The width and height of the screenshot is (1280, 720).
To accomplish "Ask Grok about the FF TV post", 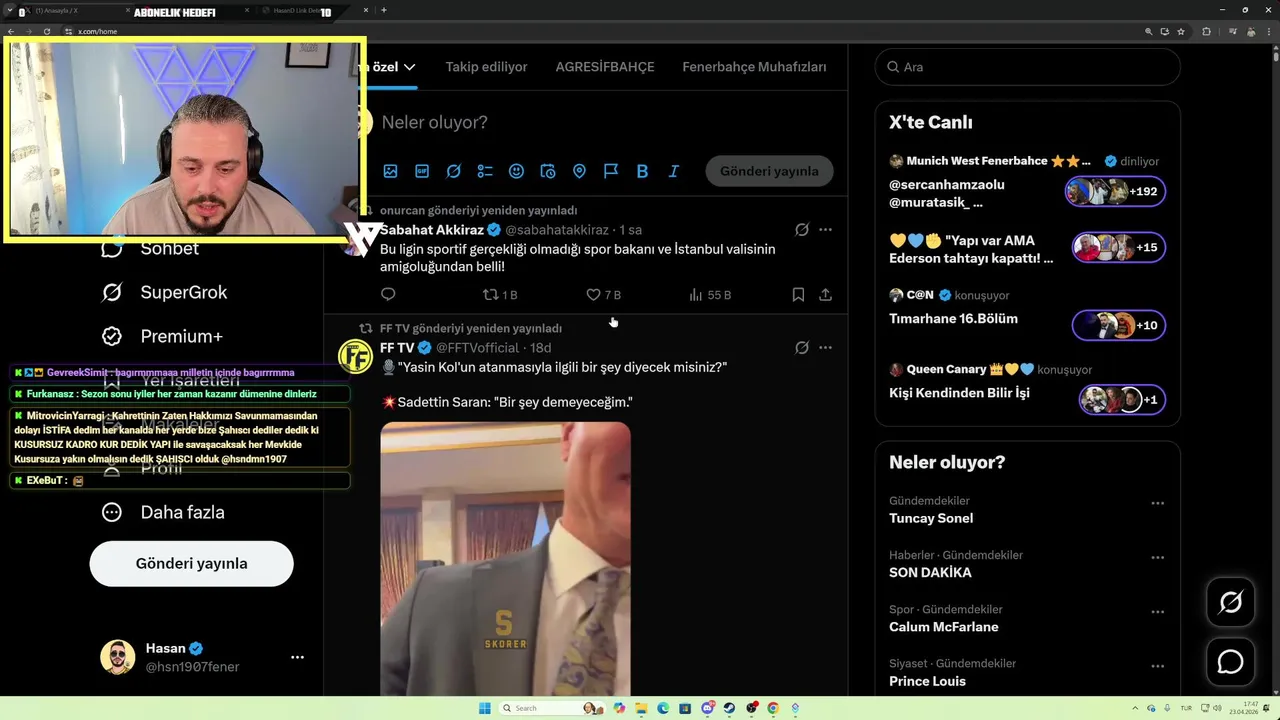I will coord(801,348).
